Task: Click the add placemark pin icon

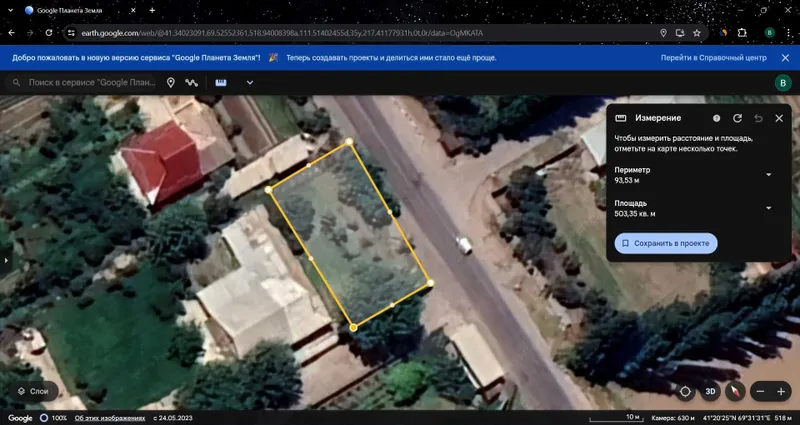Action: [171, 83]
